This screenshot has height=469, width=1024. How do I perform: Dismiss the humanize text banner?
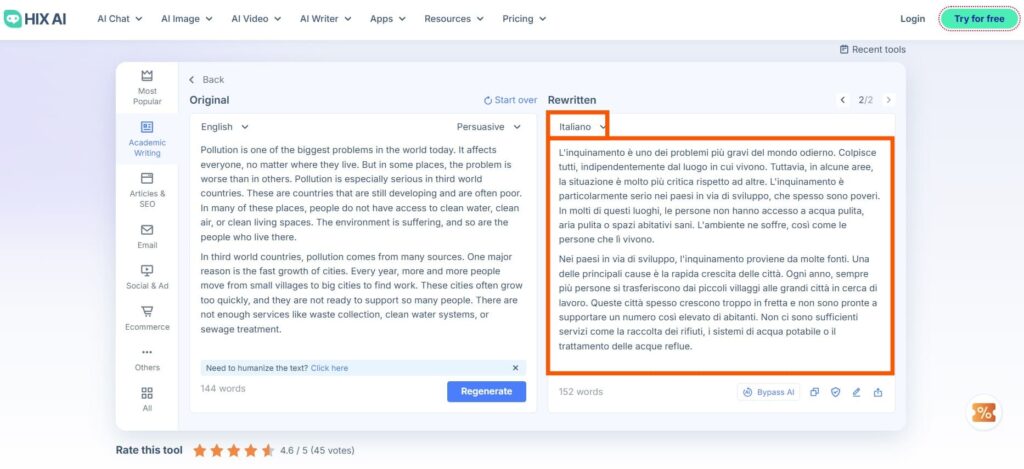(515, 368)
